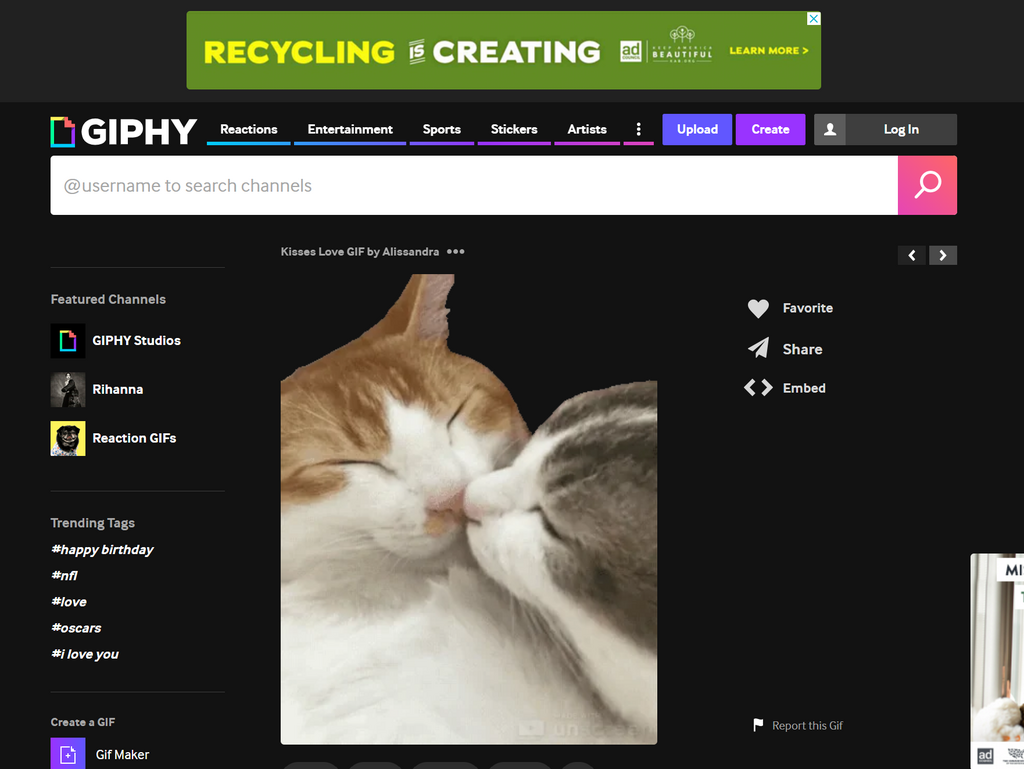1024x769 pixels.
Task: Close the recycling banner ad
Action: 814,19
